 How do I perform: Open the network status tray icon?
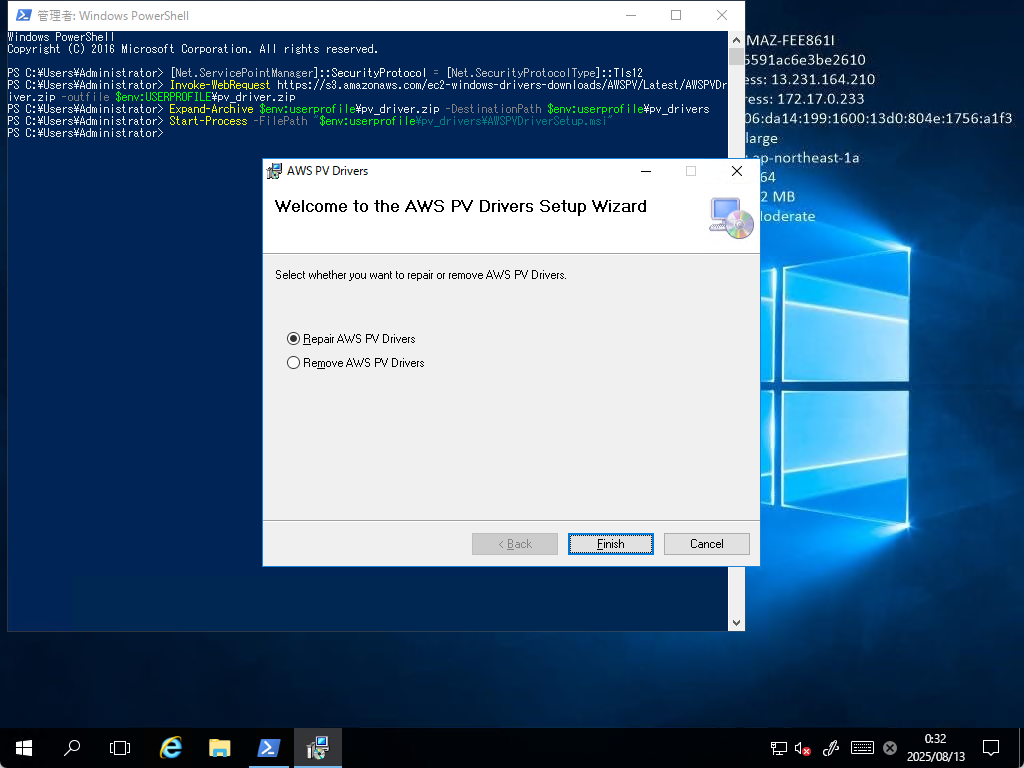pos(778,748)
